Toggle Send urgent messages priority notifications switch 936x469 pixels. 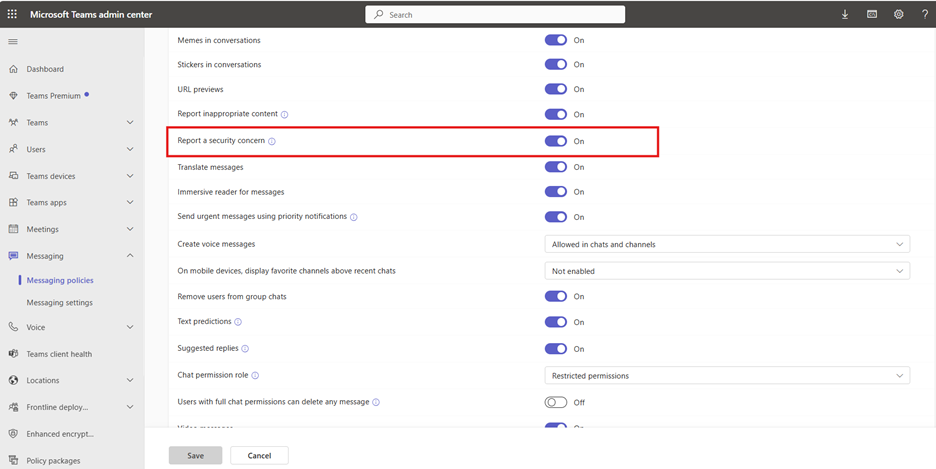556,217
